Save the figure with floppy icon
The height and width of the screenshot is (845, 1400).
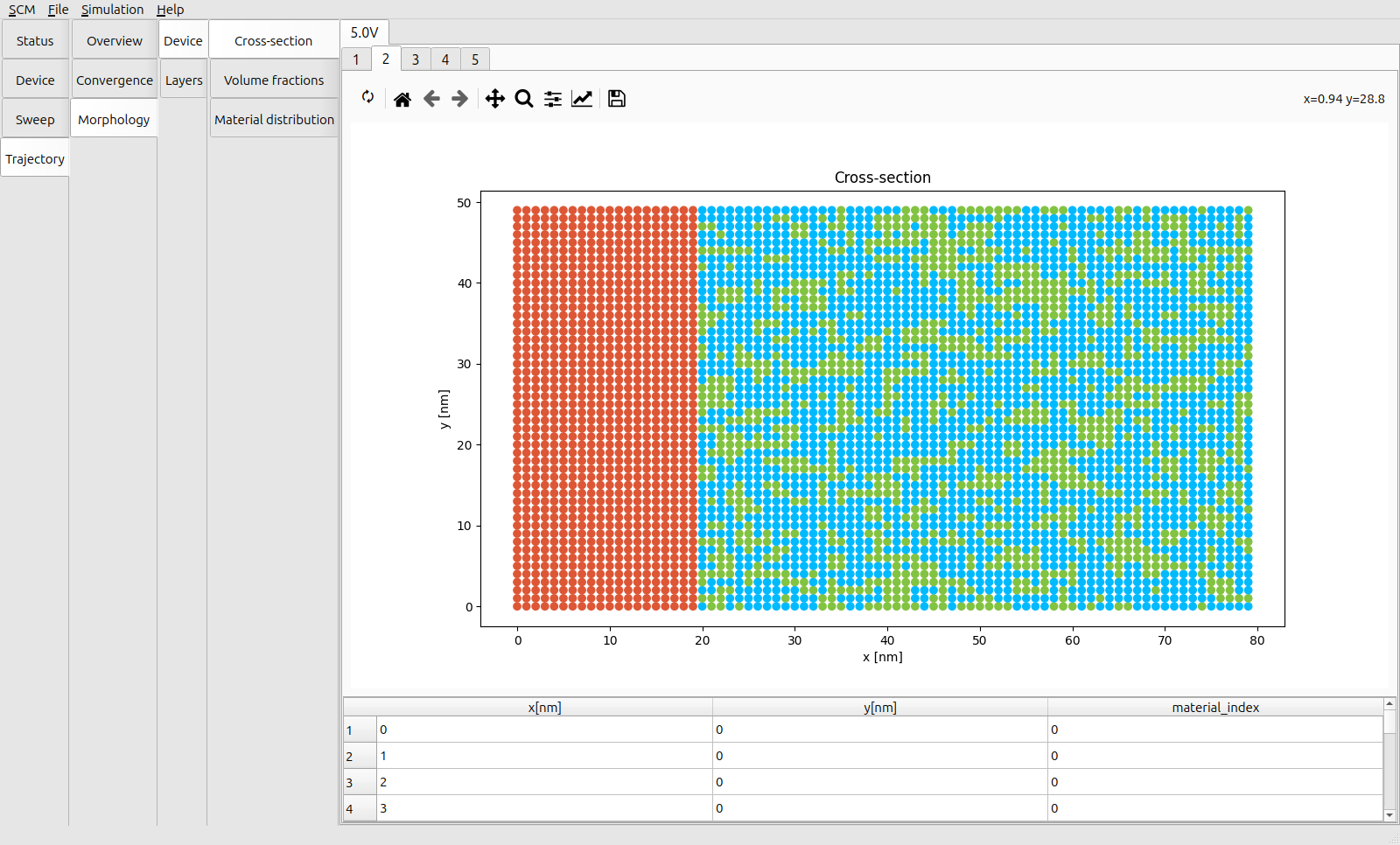click(x=617, y=99)
